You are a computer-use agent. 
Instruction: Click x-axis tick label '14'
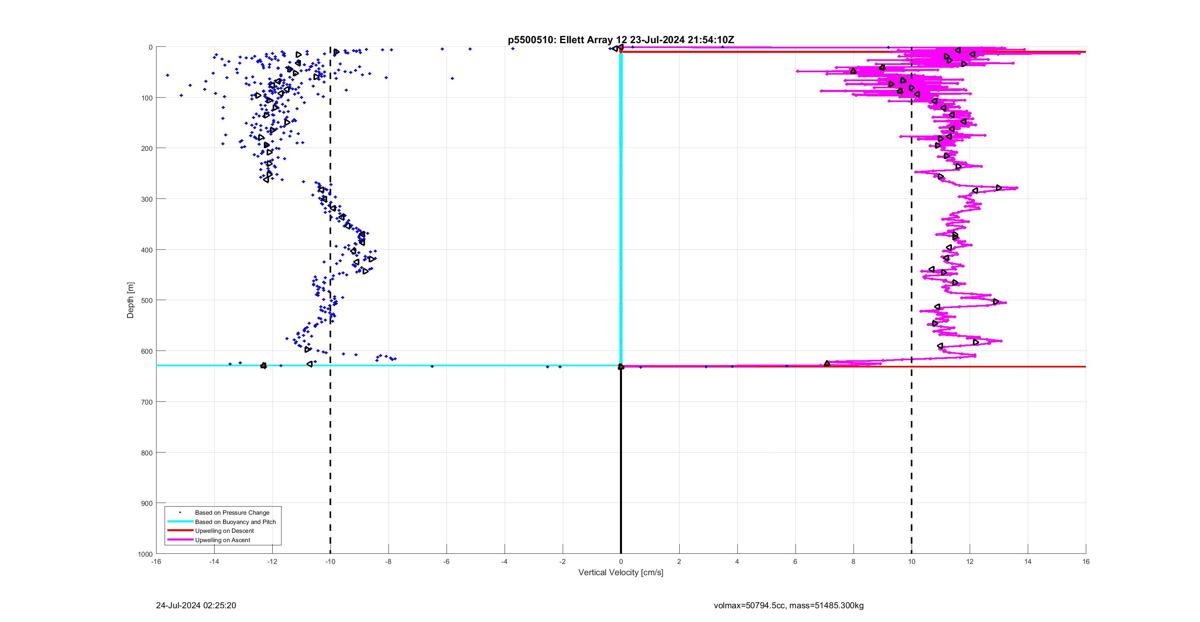point(1028,561)
